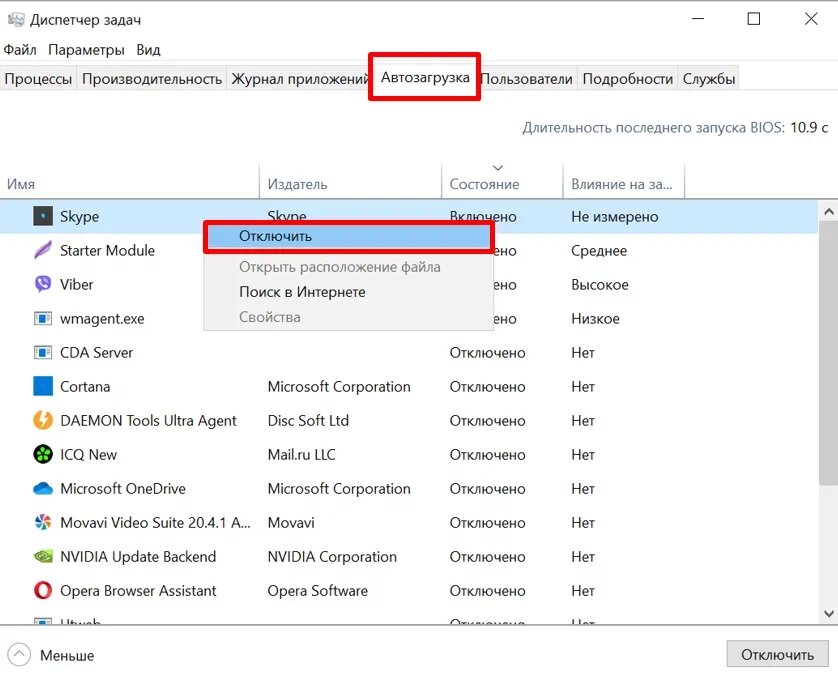Select the ICQ New entry name
Screen dimensions: 838x684
tap(88, 455)
